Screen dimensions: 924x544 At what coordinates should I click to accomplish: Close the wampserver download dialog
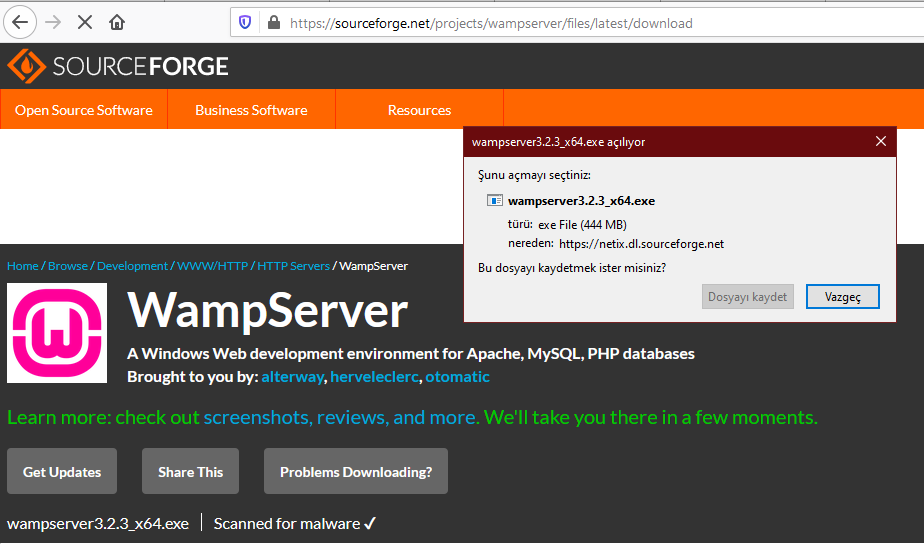880,141
